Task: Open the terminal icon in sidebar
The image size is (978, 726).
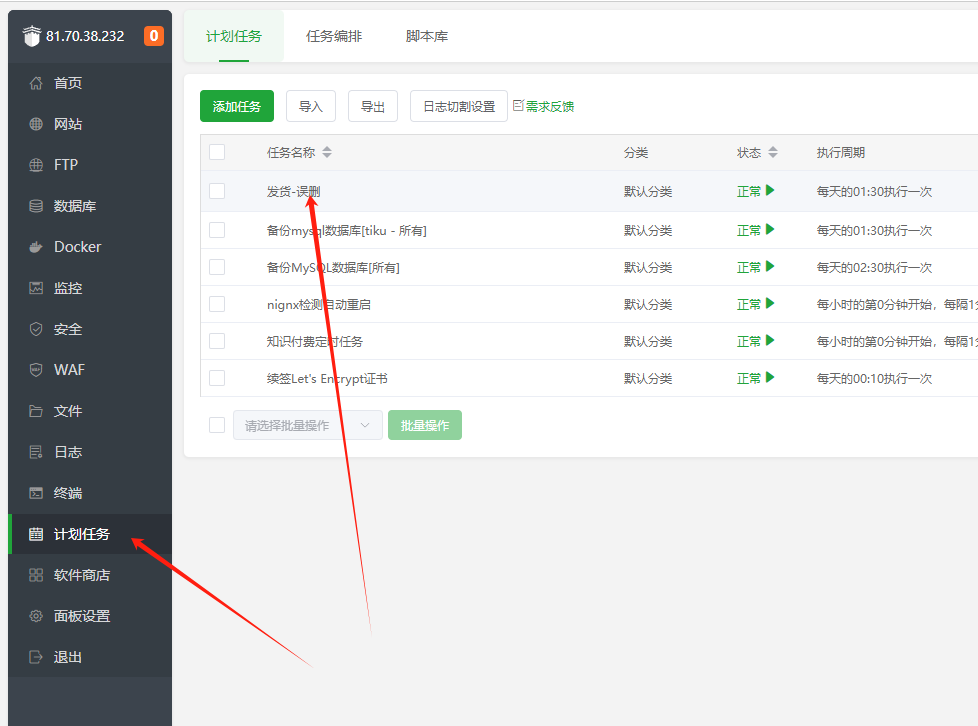Action: click(36, 493)
